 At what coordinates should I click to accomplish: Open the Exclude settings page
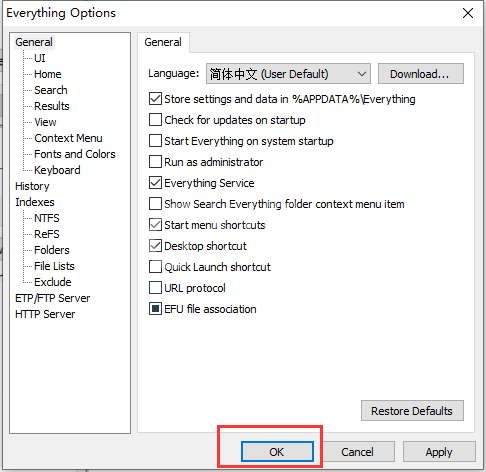(53, 282)
